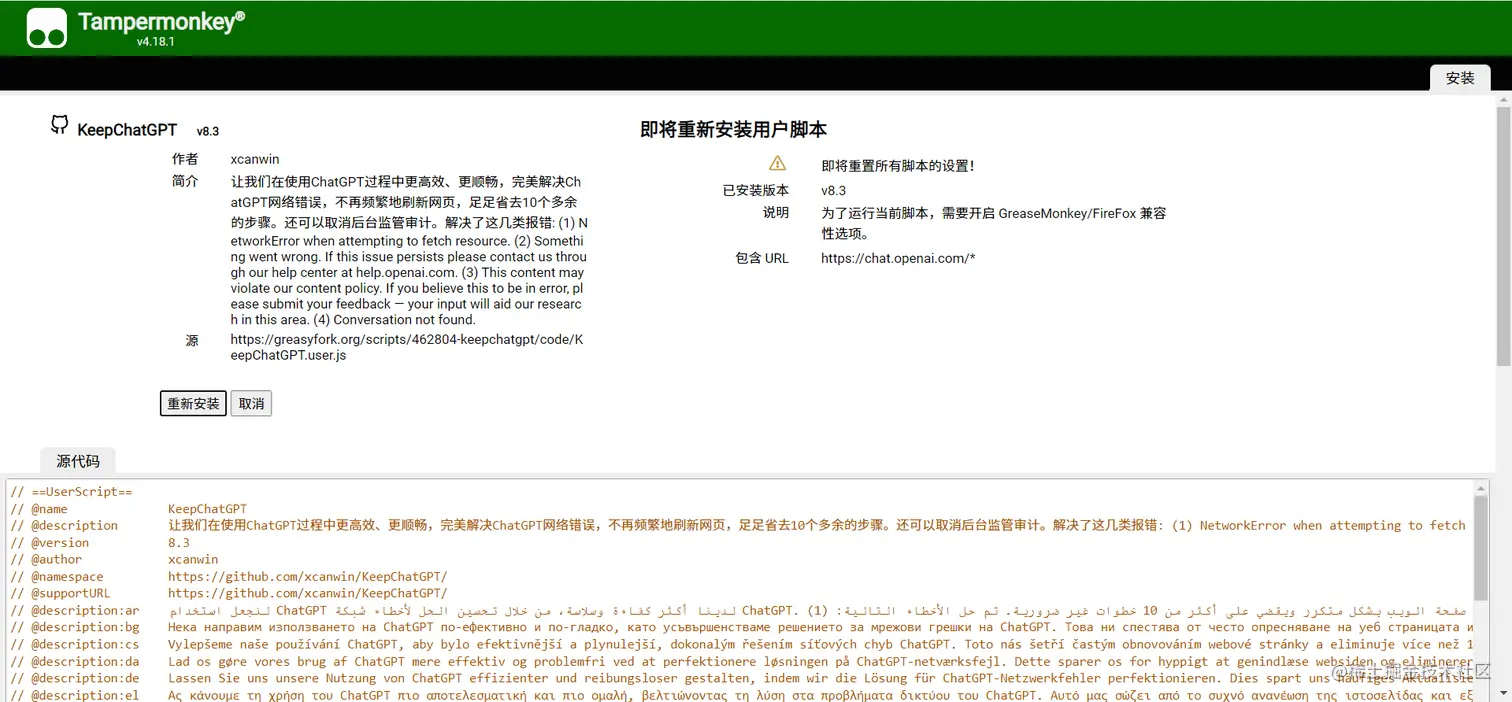
Task: Click the v8.3 version label by the title
Action: [x=207, y=131]
